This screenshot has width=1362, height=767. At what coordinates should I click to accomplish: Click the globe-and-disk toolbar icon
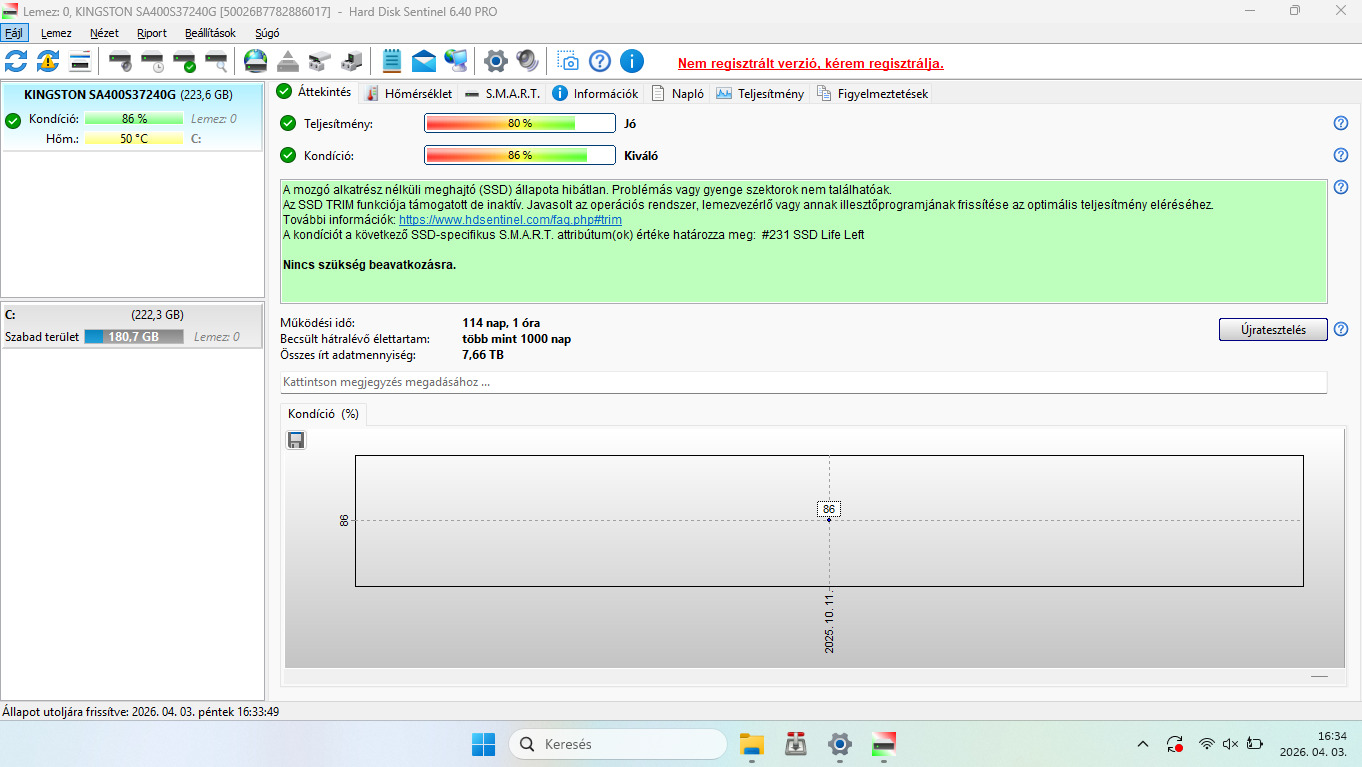pyautogui.click(x=256, y=61)
